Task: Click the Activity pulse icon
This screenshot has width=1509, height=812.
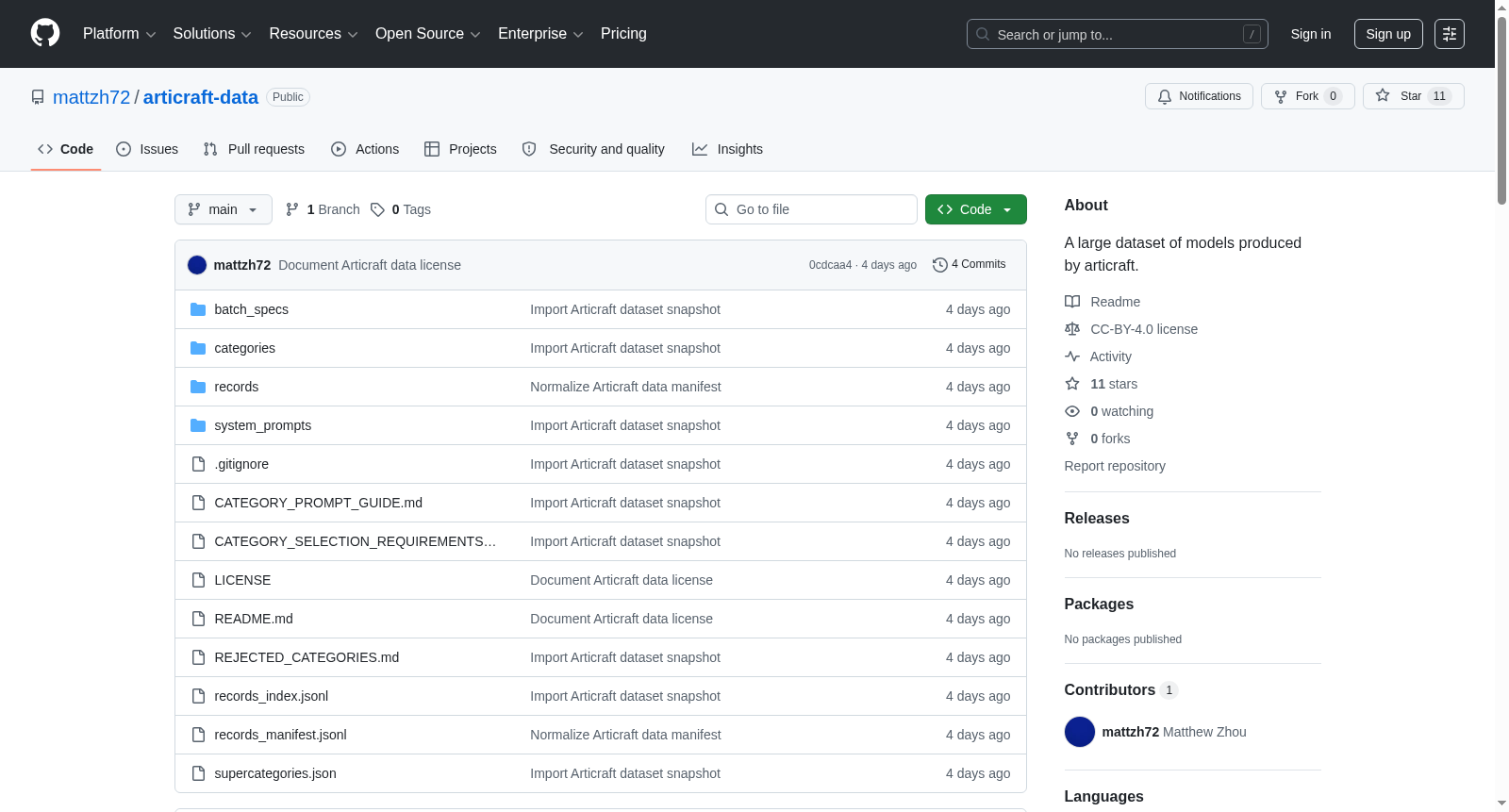Action: (1072, 356)
